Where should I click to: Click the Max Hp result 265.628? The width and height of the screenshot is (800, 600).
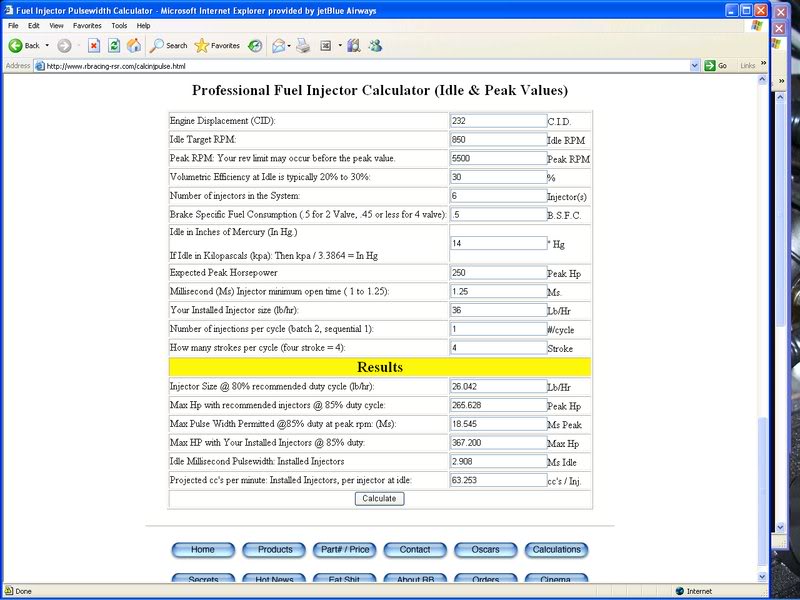click(x=498, y=405)
